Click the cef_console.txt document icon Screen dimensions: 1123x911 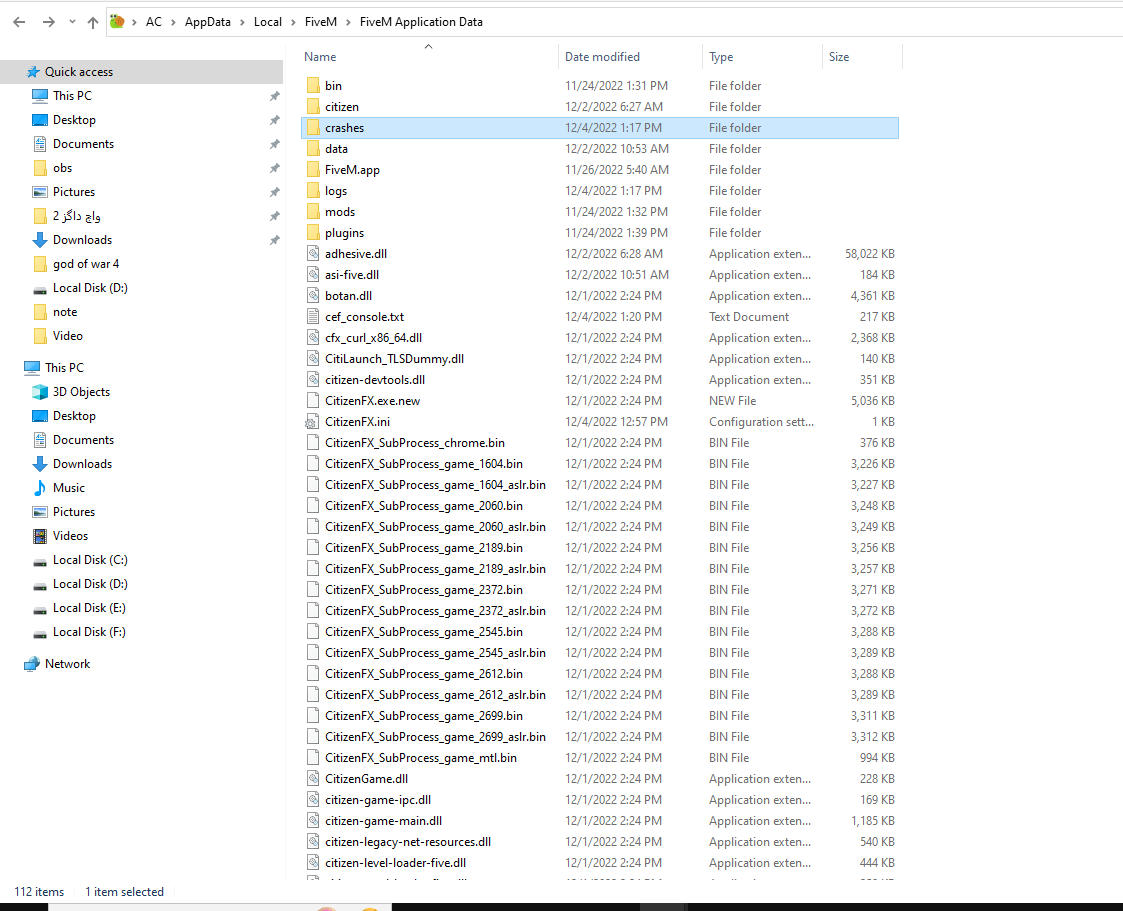coord(313,317)
